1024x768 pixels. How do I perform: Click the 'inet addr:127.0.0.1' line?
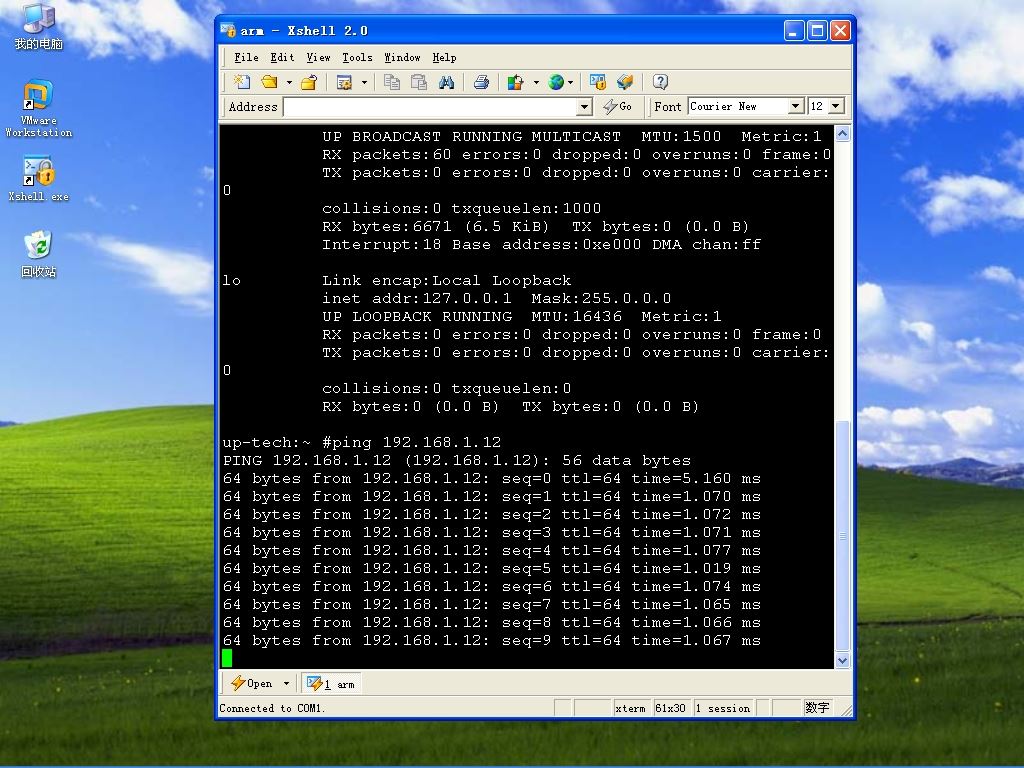(x=496, y=298)
